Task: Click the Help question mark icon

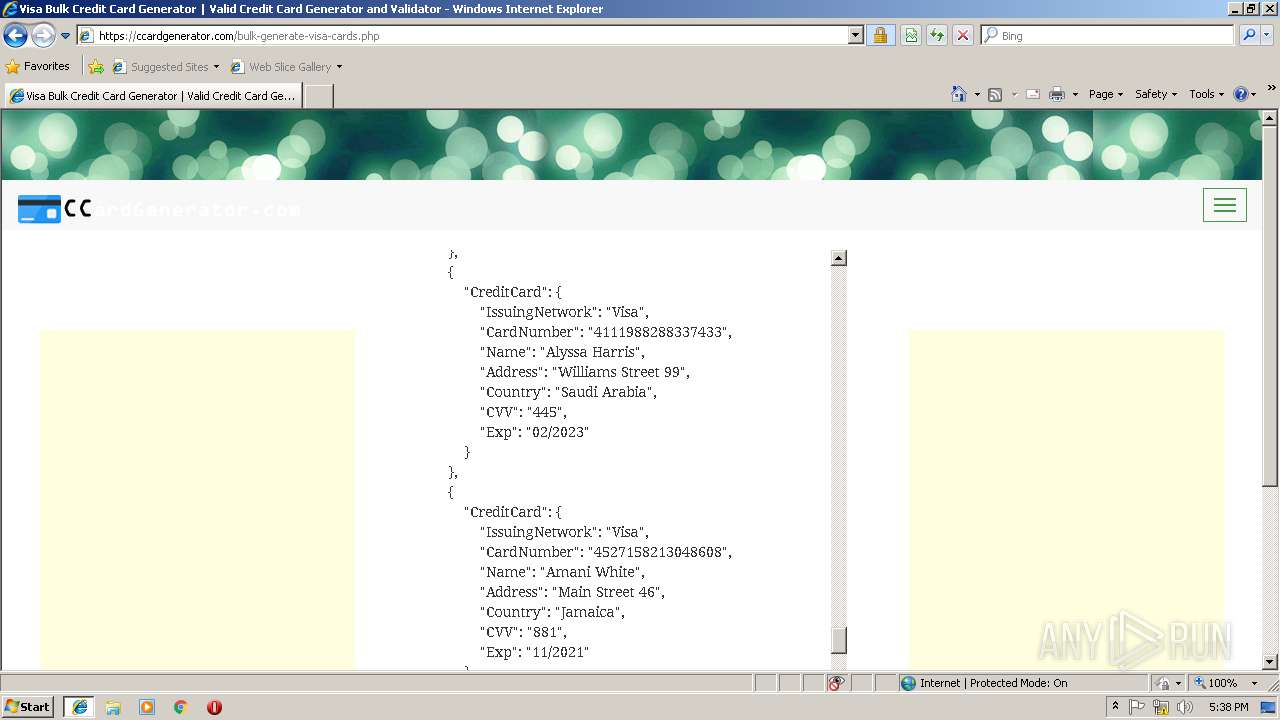Action: 1241,94
